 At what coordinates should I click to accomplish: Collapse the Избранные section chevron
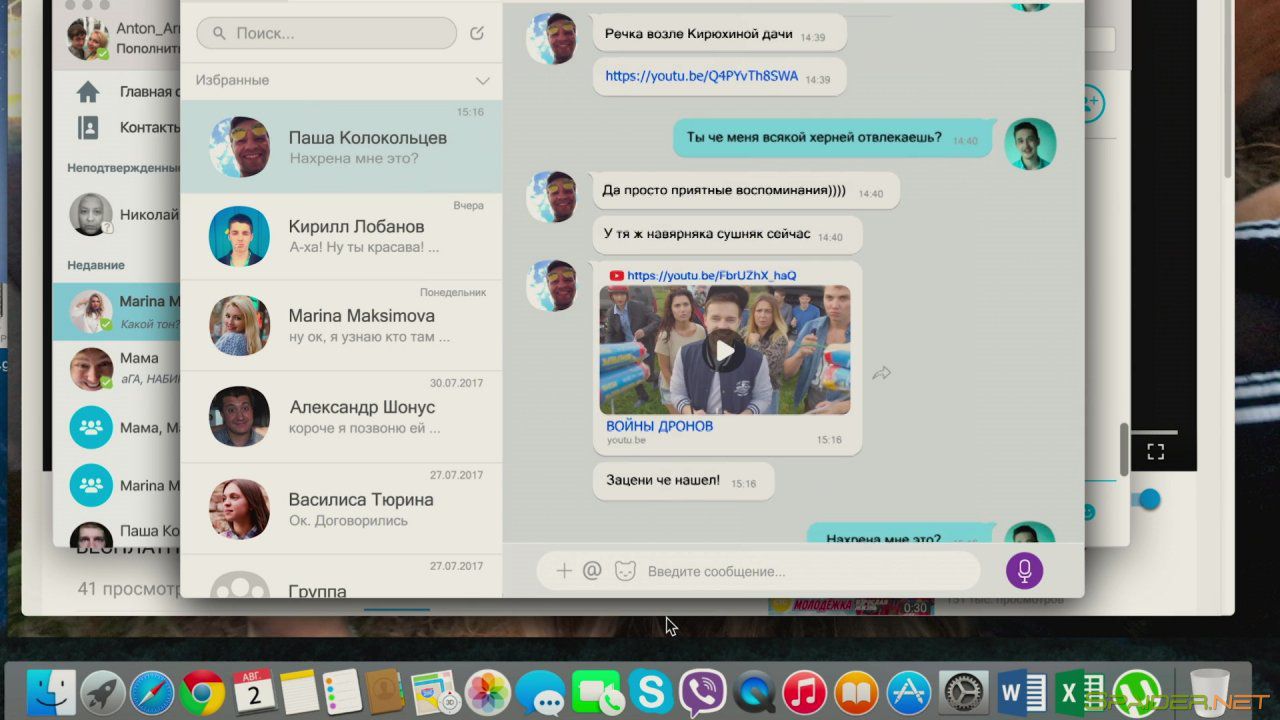pyautogui.click(x=483, y=80)
